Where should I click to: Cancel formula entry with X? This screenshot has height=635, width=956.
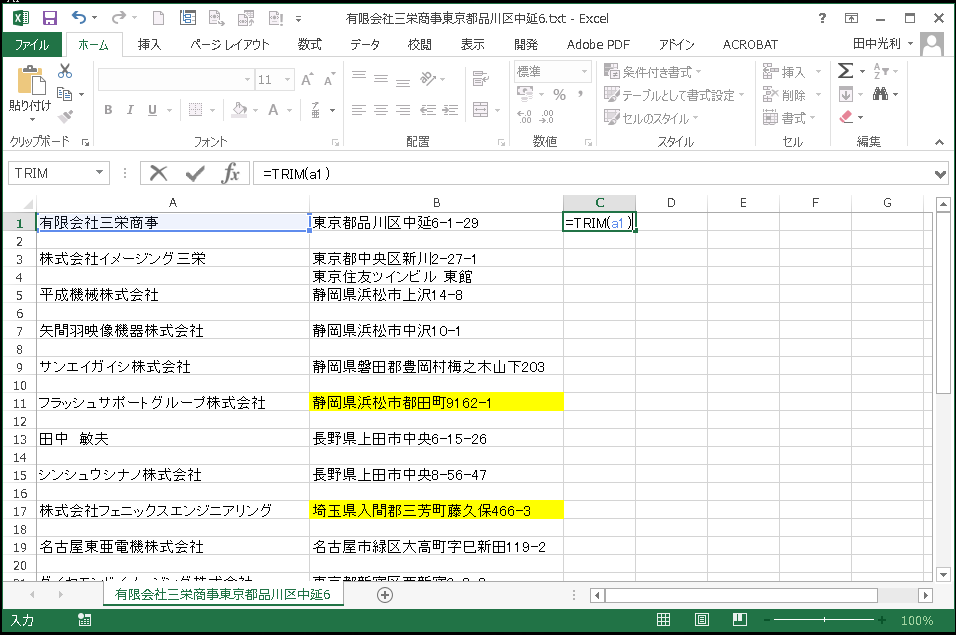pyautogui.click(x=159, y=174)
